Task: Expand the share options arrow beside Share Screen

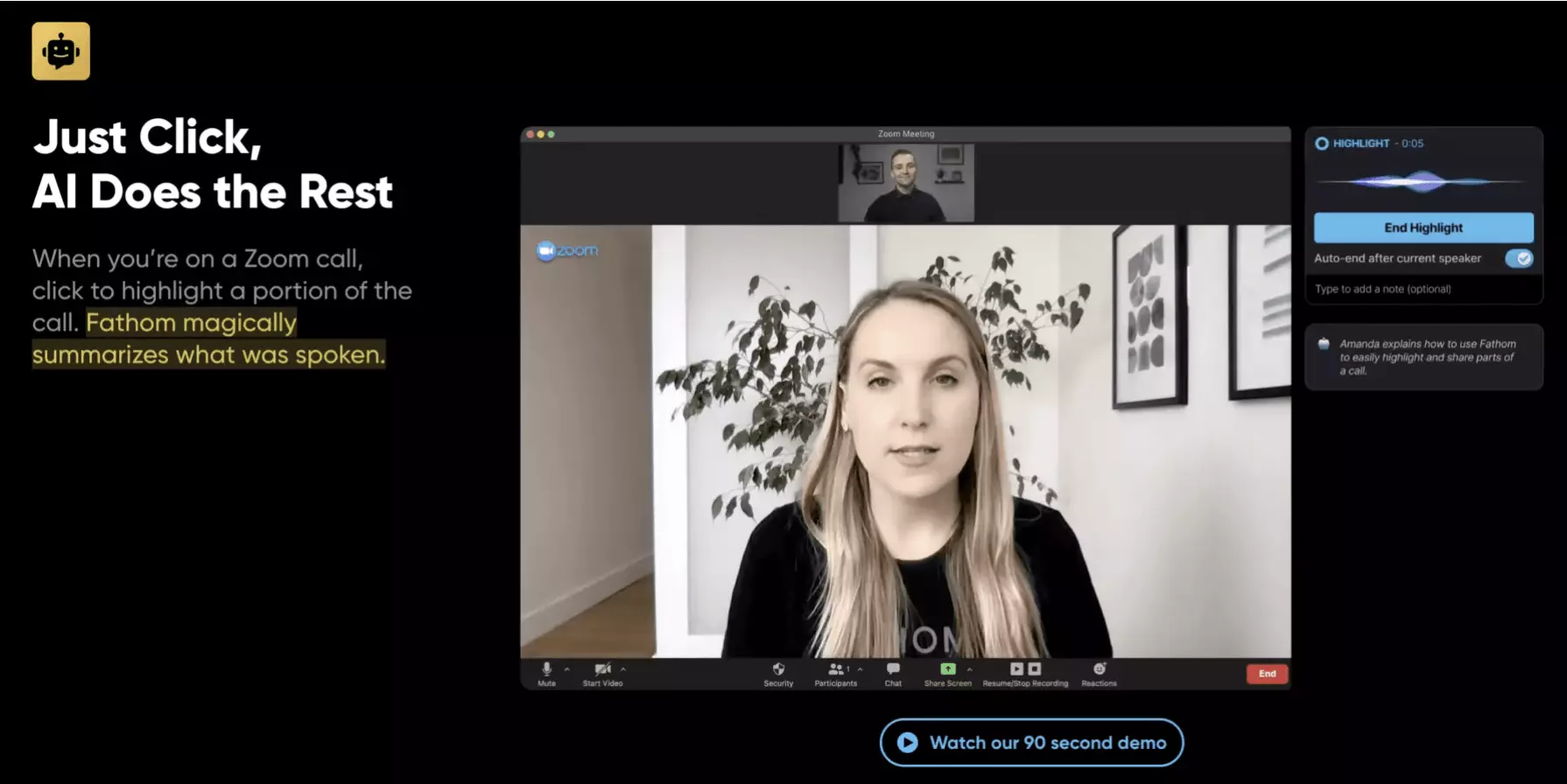Action: tap(969, 669)
